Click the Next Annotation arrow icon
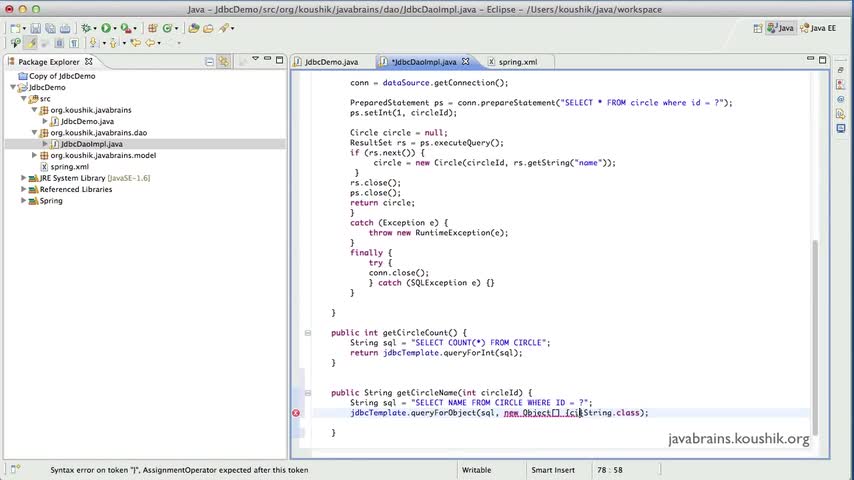The image size is (854, 480). [93, 42]
